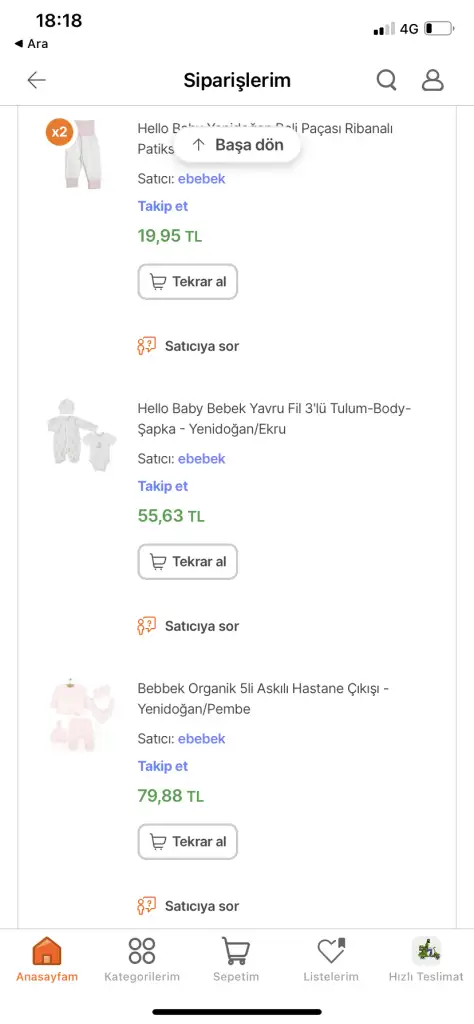Go to Anasayfam home tab
This screenshot has height=1024, width=474.
[x=47, y=959]
